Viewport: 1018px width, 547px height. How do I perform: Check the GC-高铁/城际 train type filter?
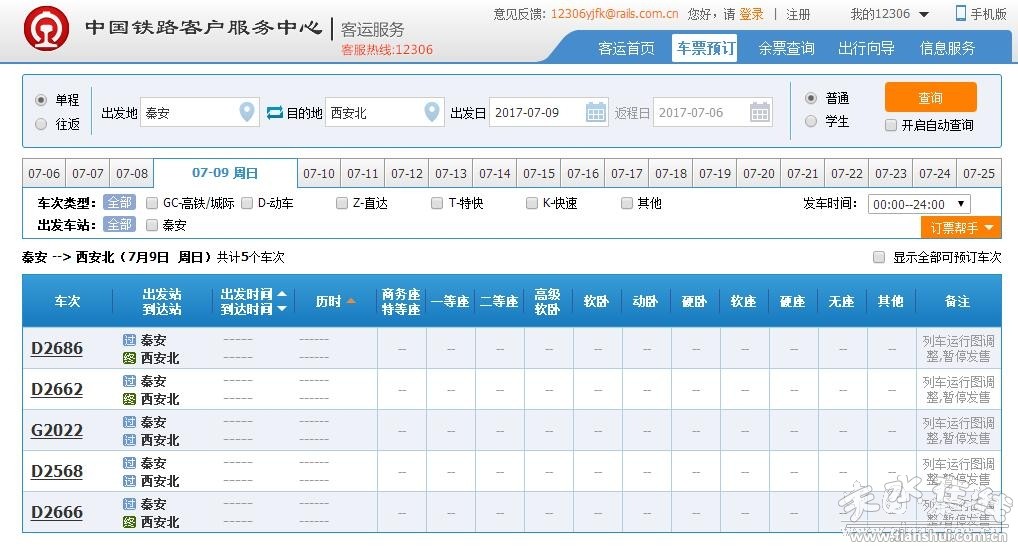152,203
